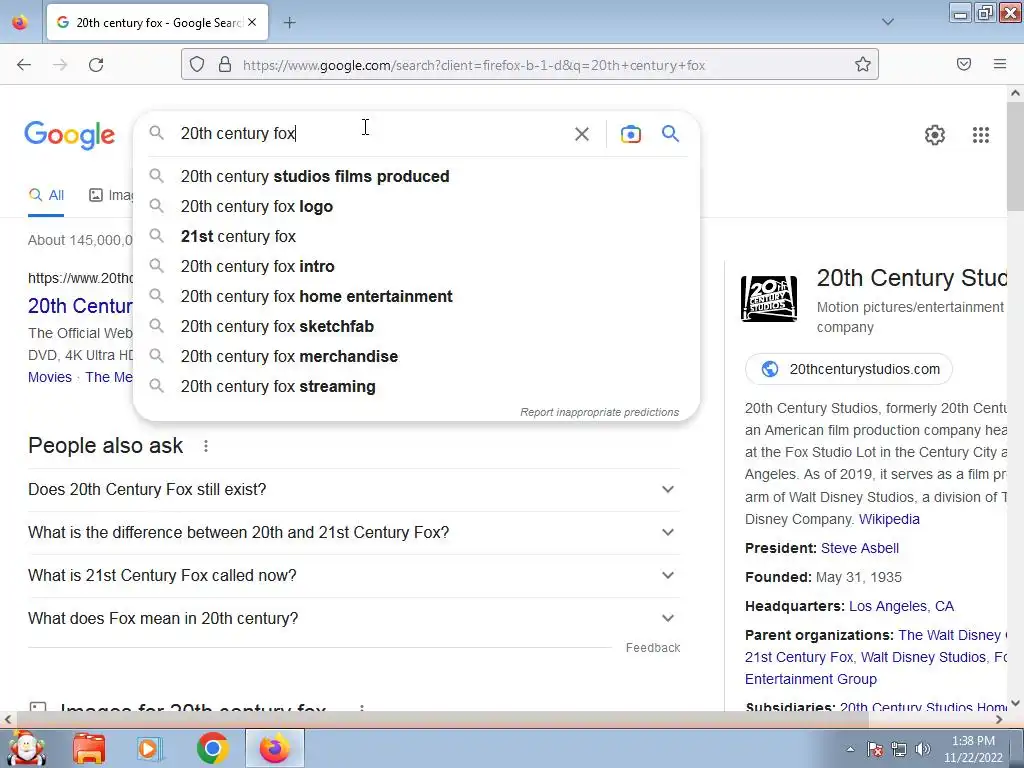Expand 'What does Fox mean in 20th century?'
The height and width of the screenshot is (768, 1024).
(x=354, y=618)
